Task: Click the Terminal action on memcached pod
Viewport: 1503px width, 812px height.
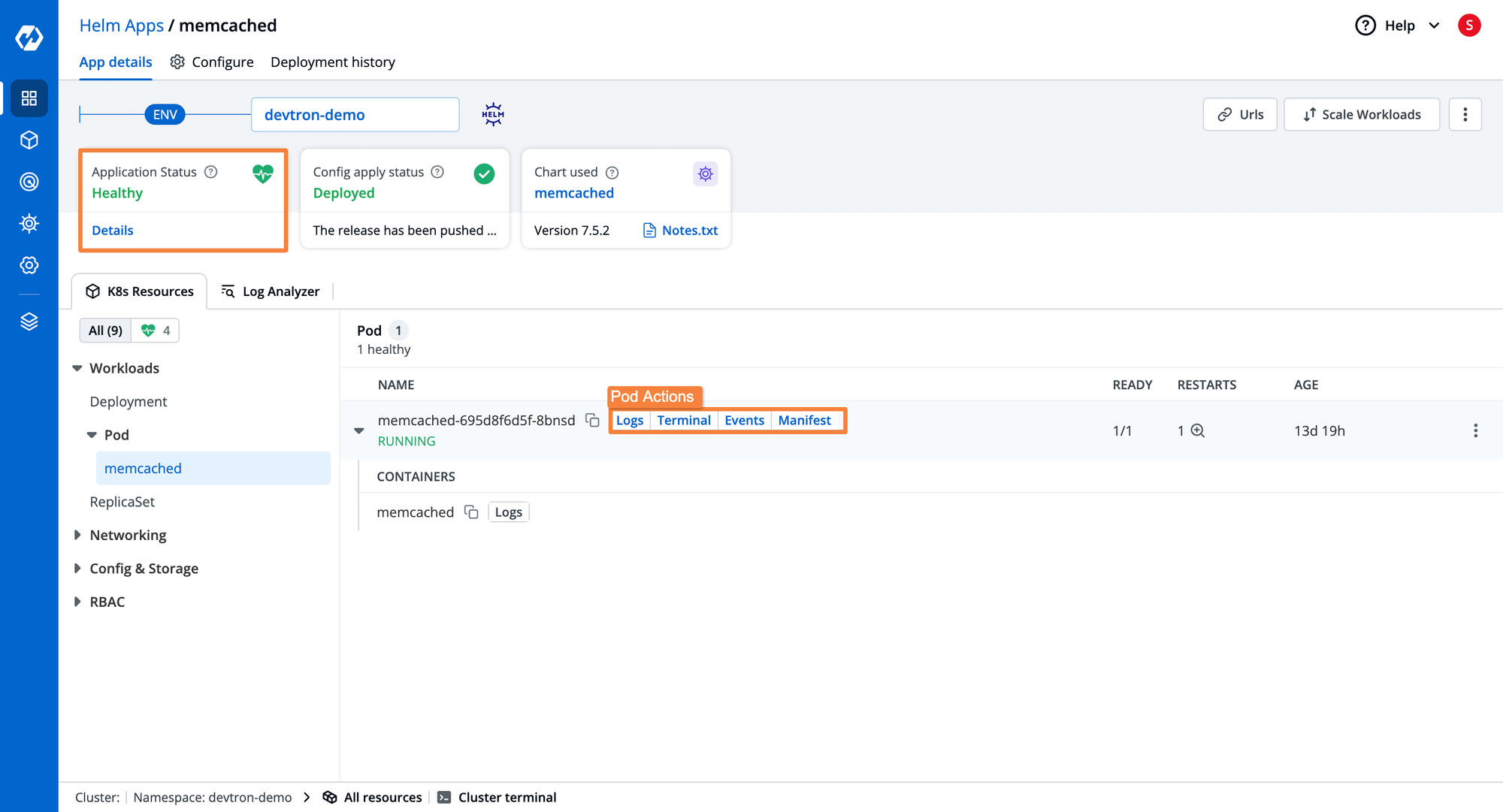Action: [x=684, y=420]
